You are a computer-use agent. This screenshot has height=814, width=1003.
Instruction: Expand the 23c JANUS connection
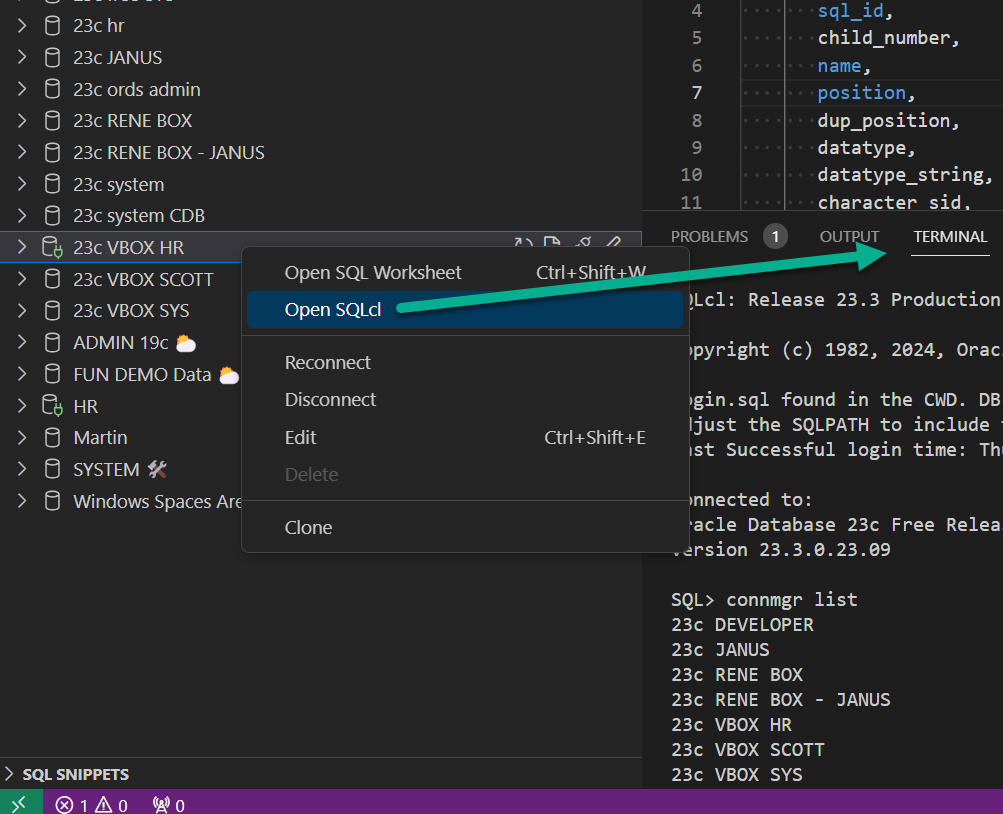(x=22, y=58)
